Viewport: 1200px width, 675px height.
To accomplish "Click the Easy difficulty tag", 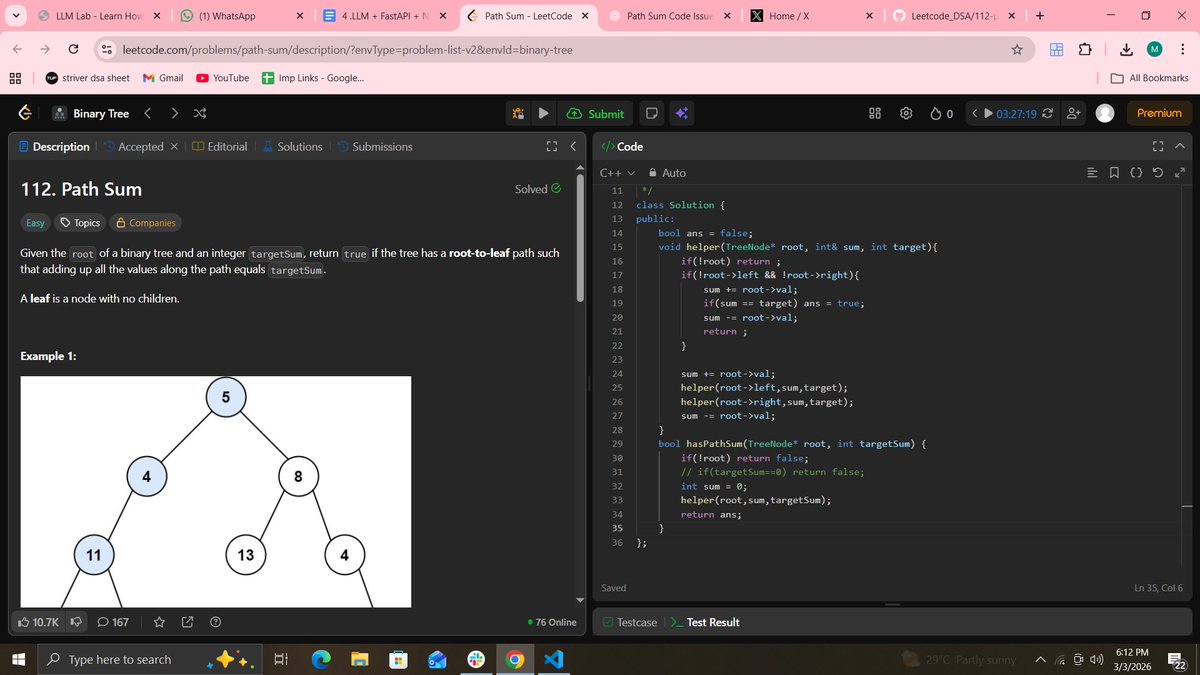I will point(35,223).
